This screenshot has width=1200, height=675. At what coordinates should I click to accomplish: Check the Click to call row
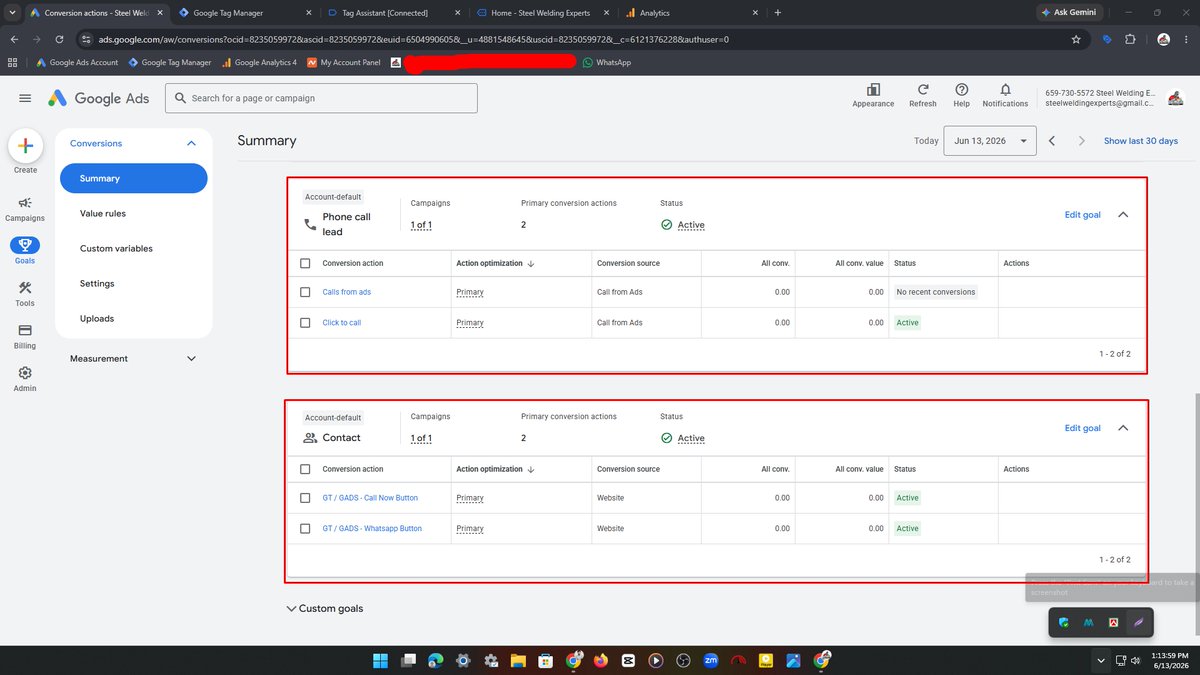tap(305, 323)
